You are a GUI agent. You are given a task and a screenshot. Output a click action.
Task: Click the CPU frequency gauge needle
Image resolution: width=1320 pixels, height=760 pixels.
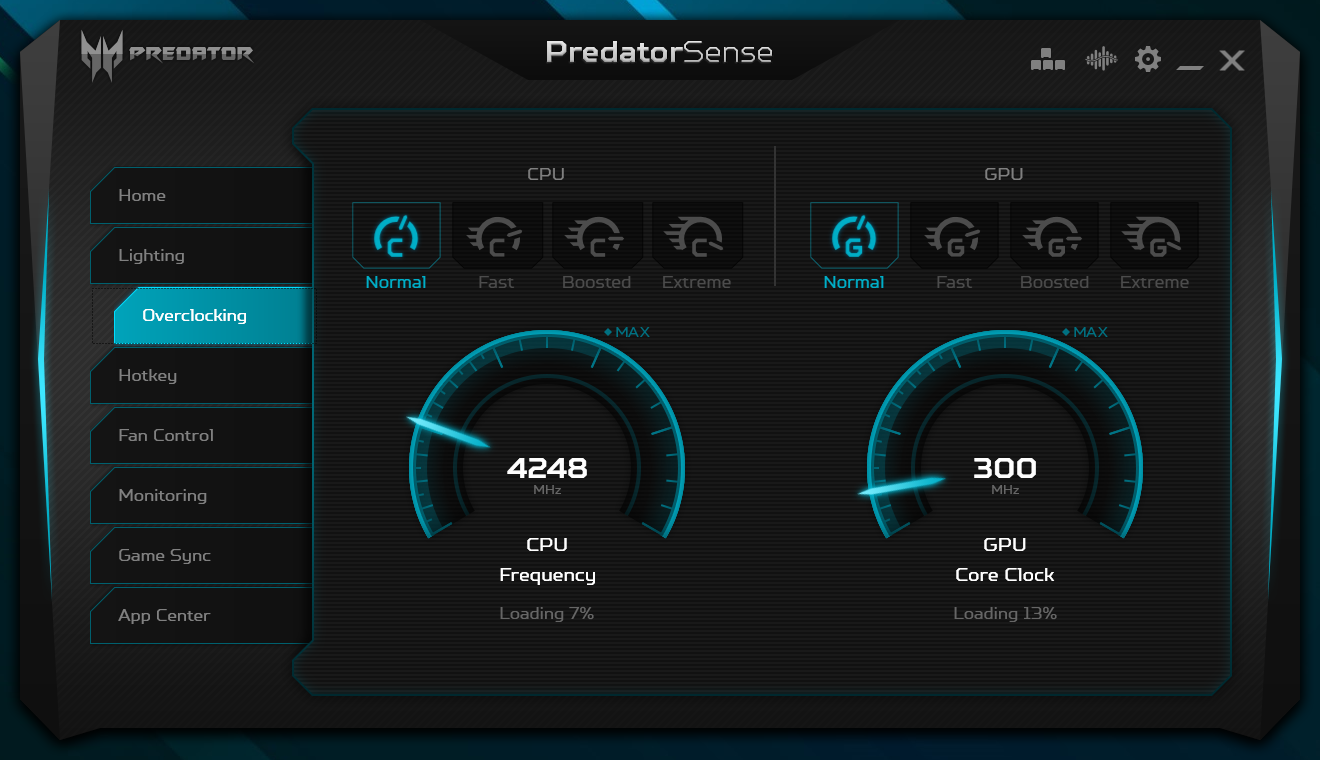coord(448,431)
